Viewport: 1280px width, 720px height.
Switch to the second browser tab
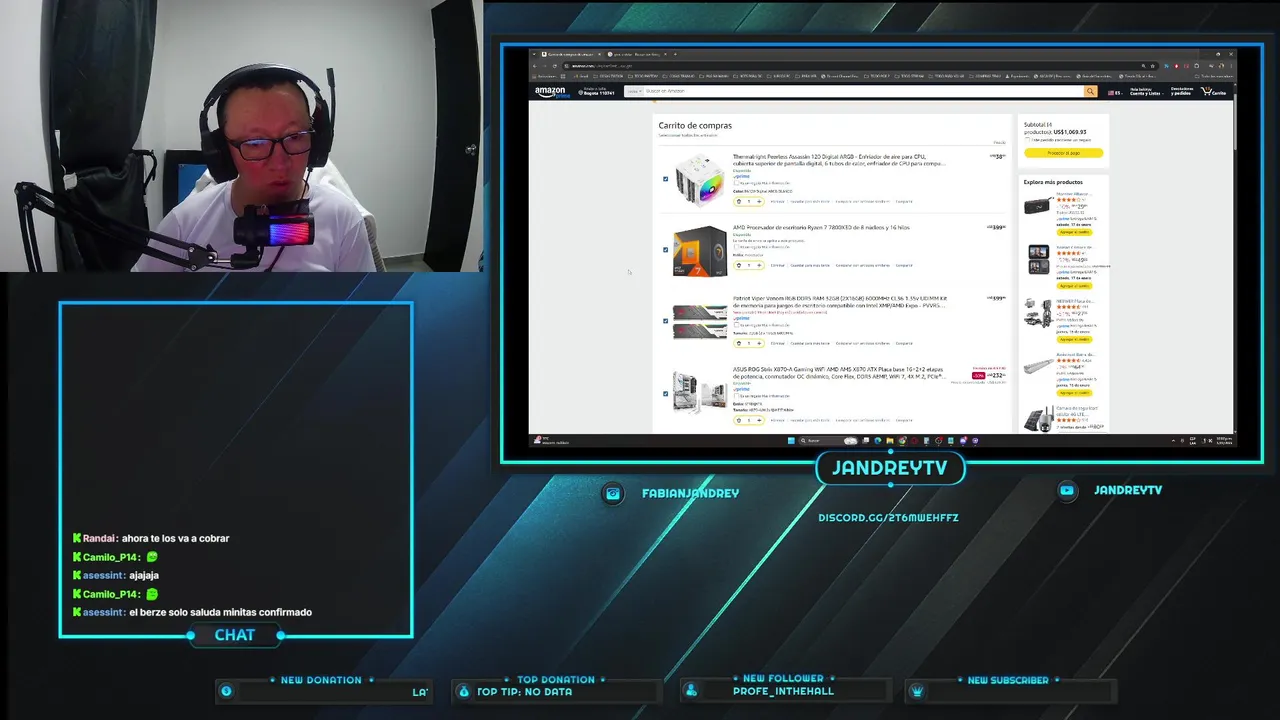pyautogui.click(x=636, y=54)
